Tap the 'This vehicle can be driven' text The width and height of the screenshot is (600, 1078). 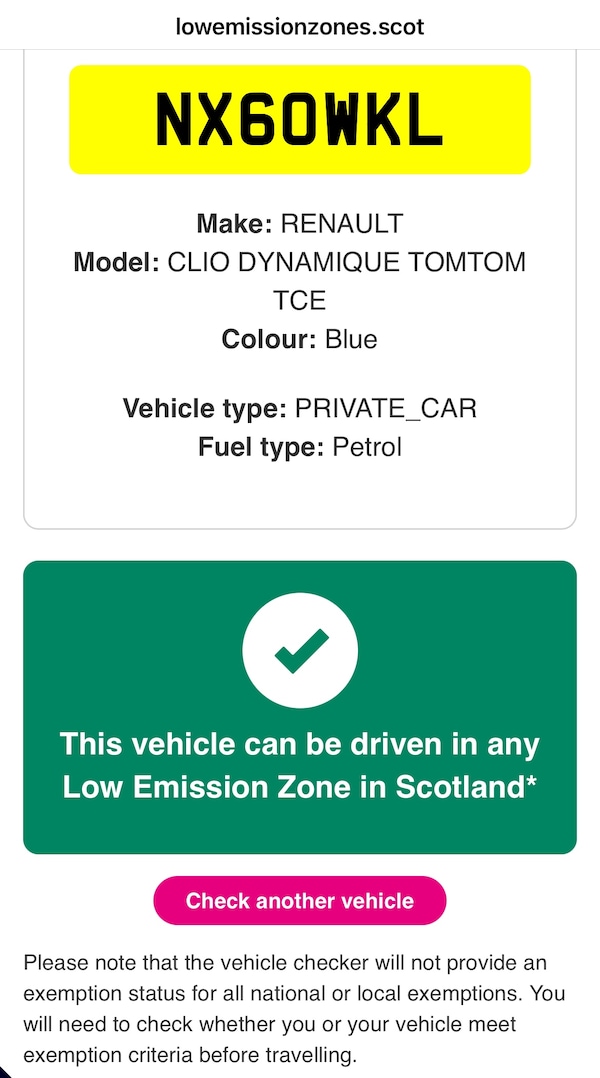tap(300, 745)
